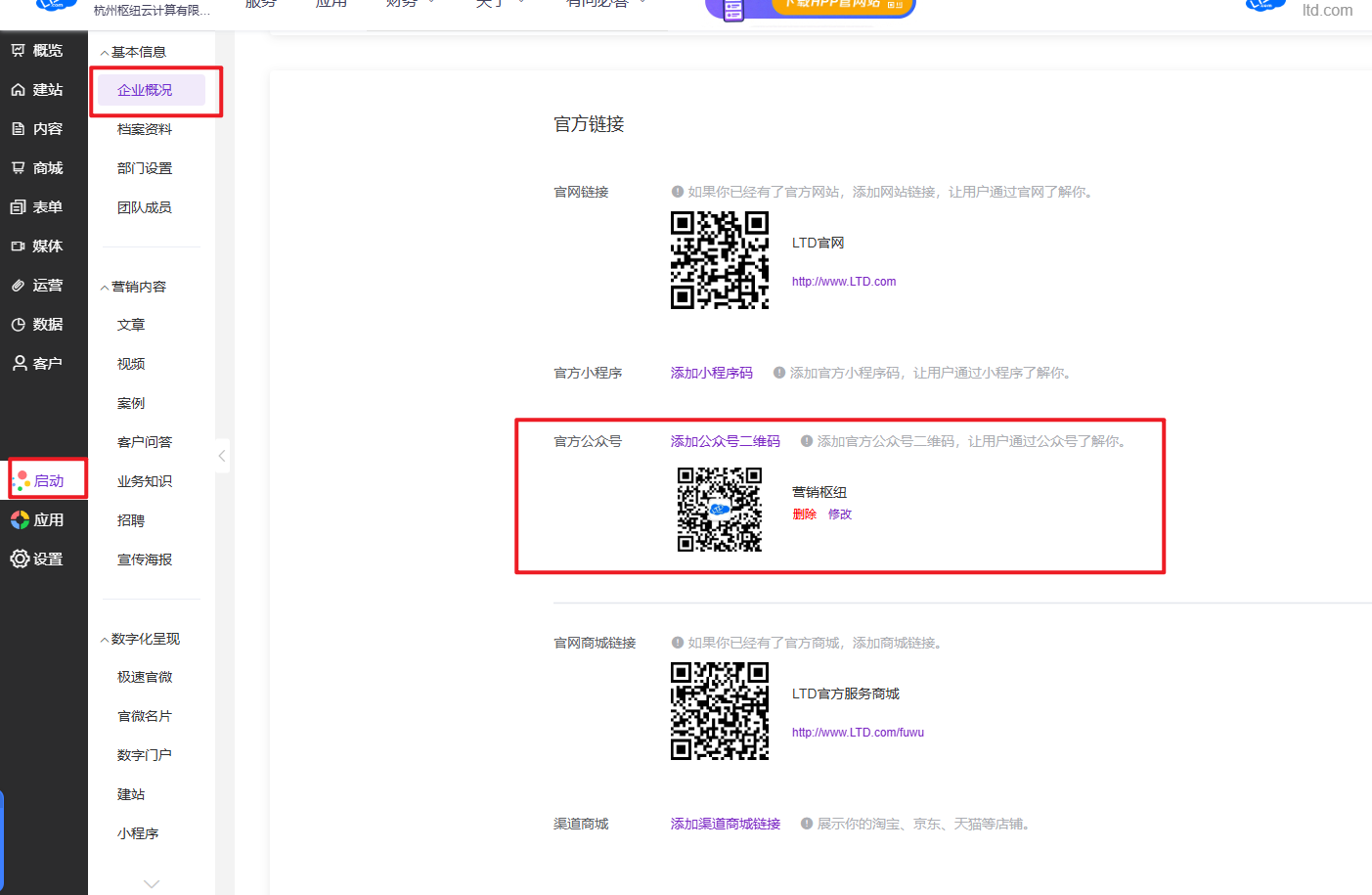This screenshot has width=1372, height=895.
Task: Open 视频 videos menu item
Action: coord(131,364)
